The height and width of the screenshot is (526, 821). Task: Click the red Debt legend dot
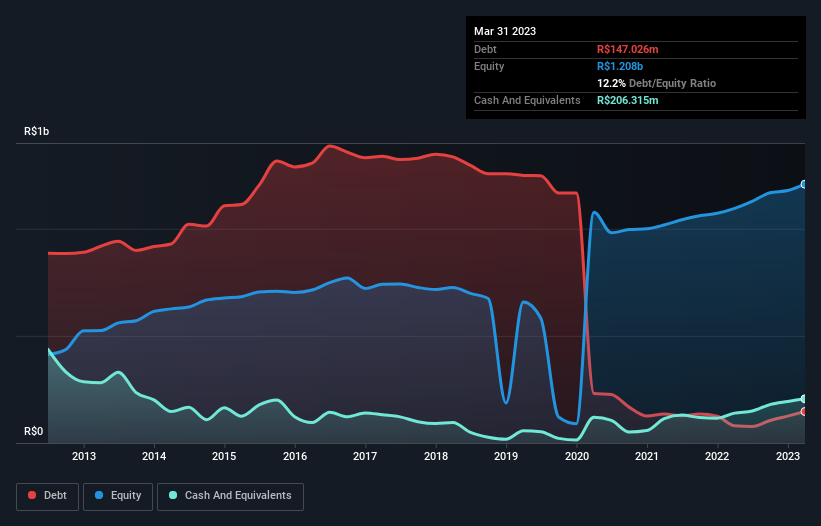click(32, 495)
